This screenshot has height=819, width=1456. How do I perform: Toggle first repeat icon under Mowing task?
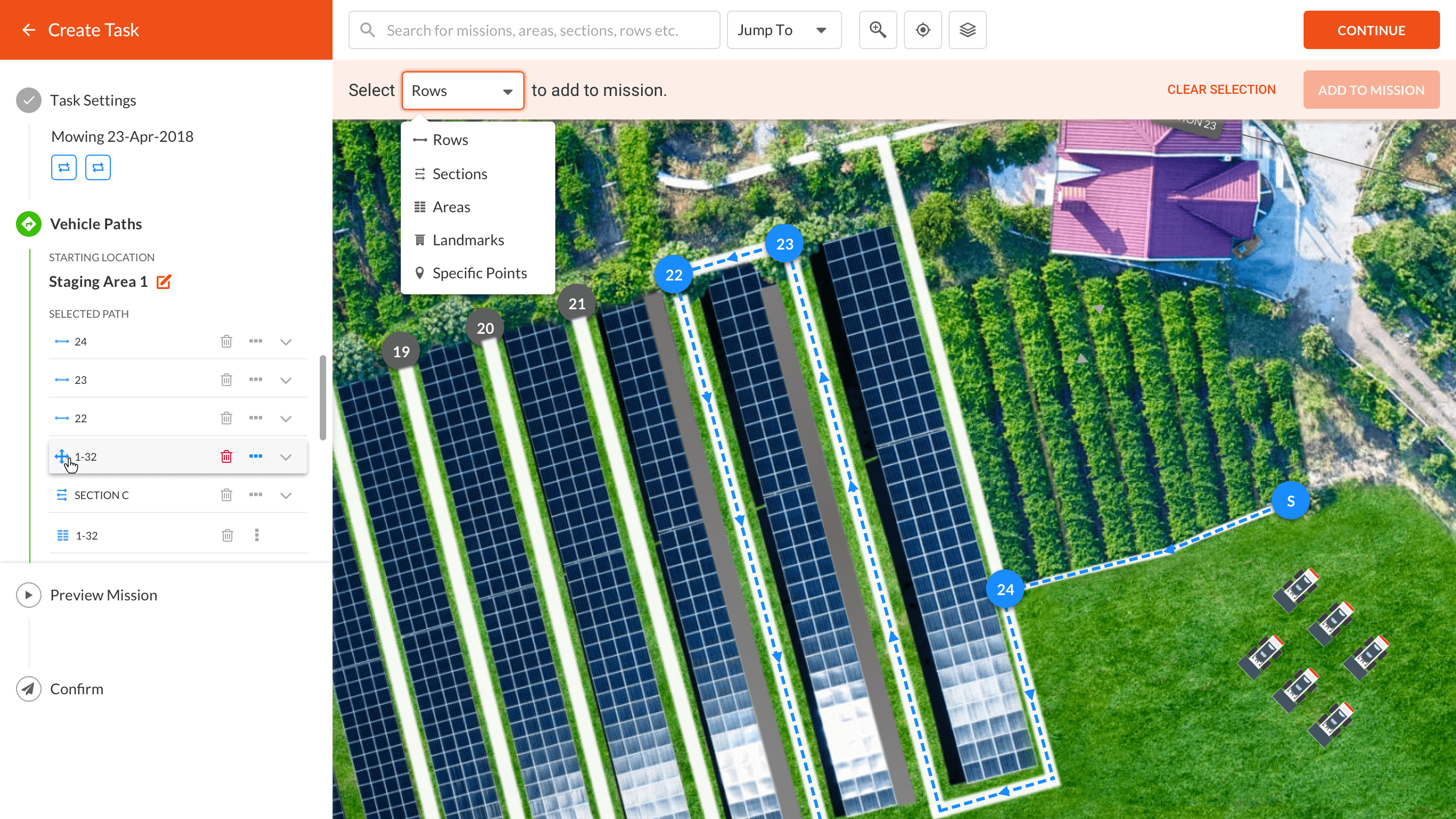64,167
